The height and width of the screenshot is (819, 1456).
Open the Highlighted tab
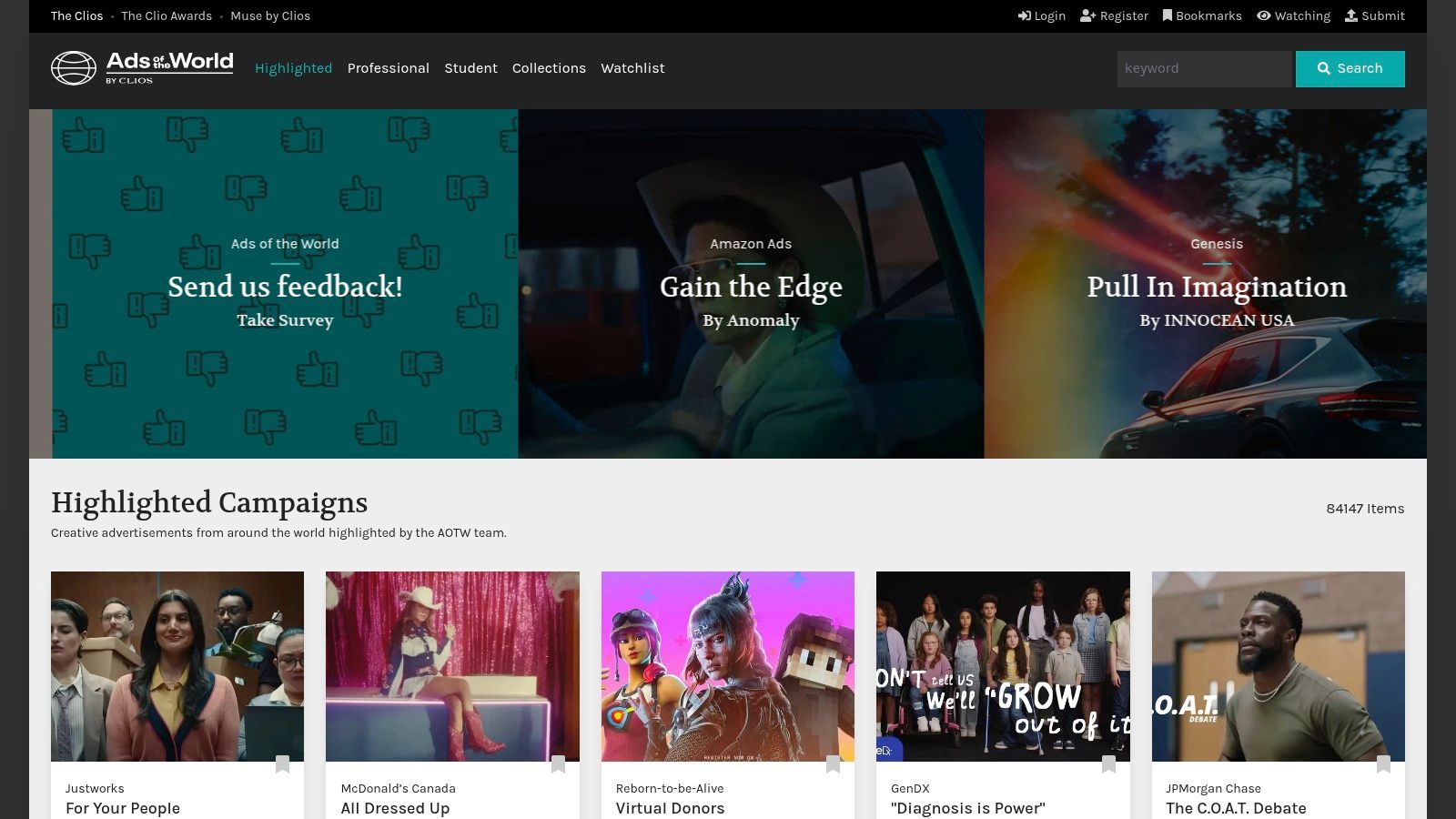(x=293, y=68)
